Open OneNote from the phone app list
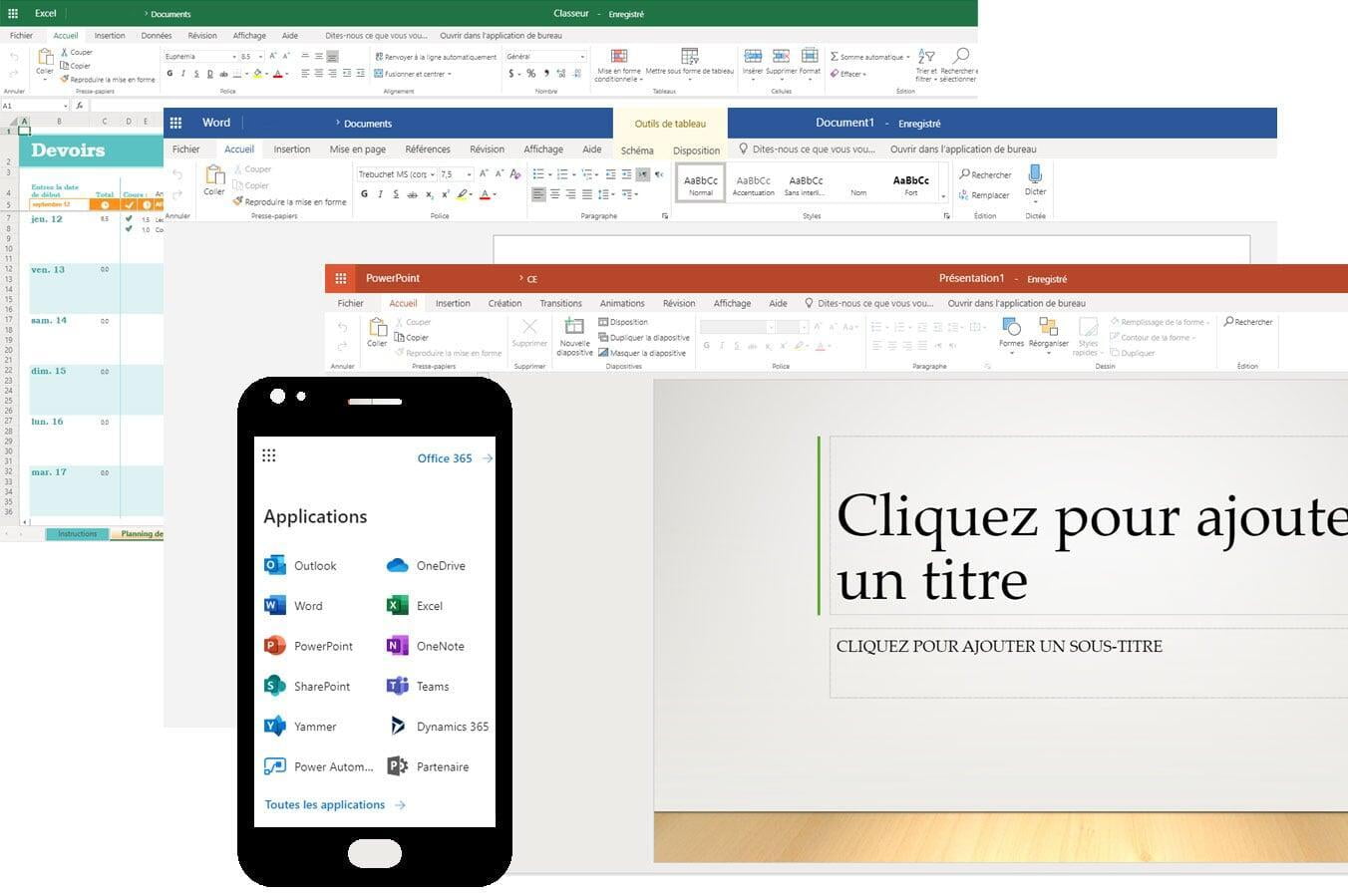 425,646
